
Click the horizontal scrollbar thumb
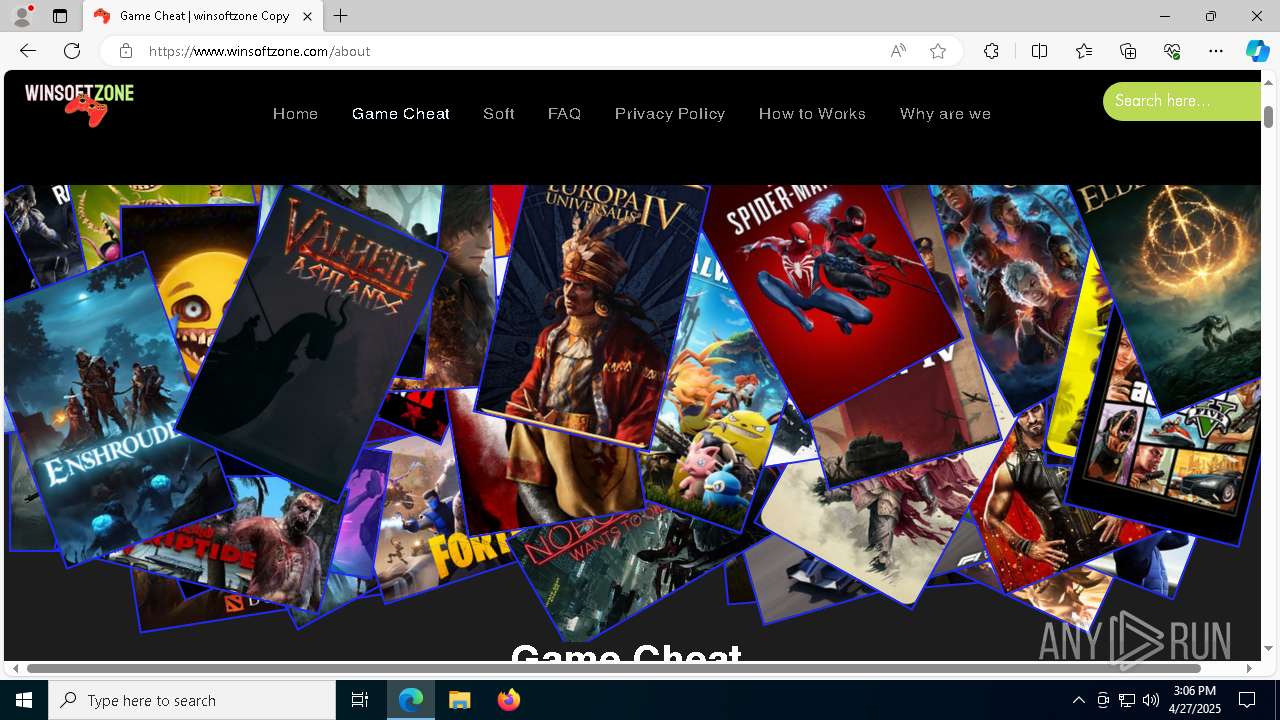613,668
